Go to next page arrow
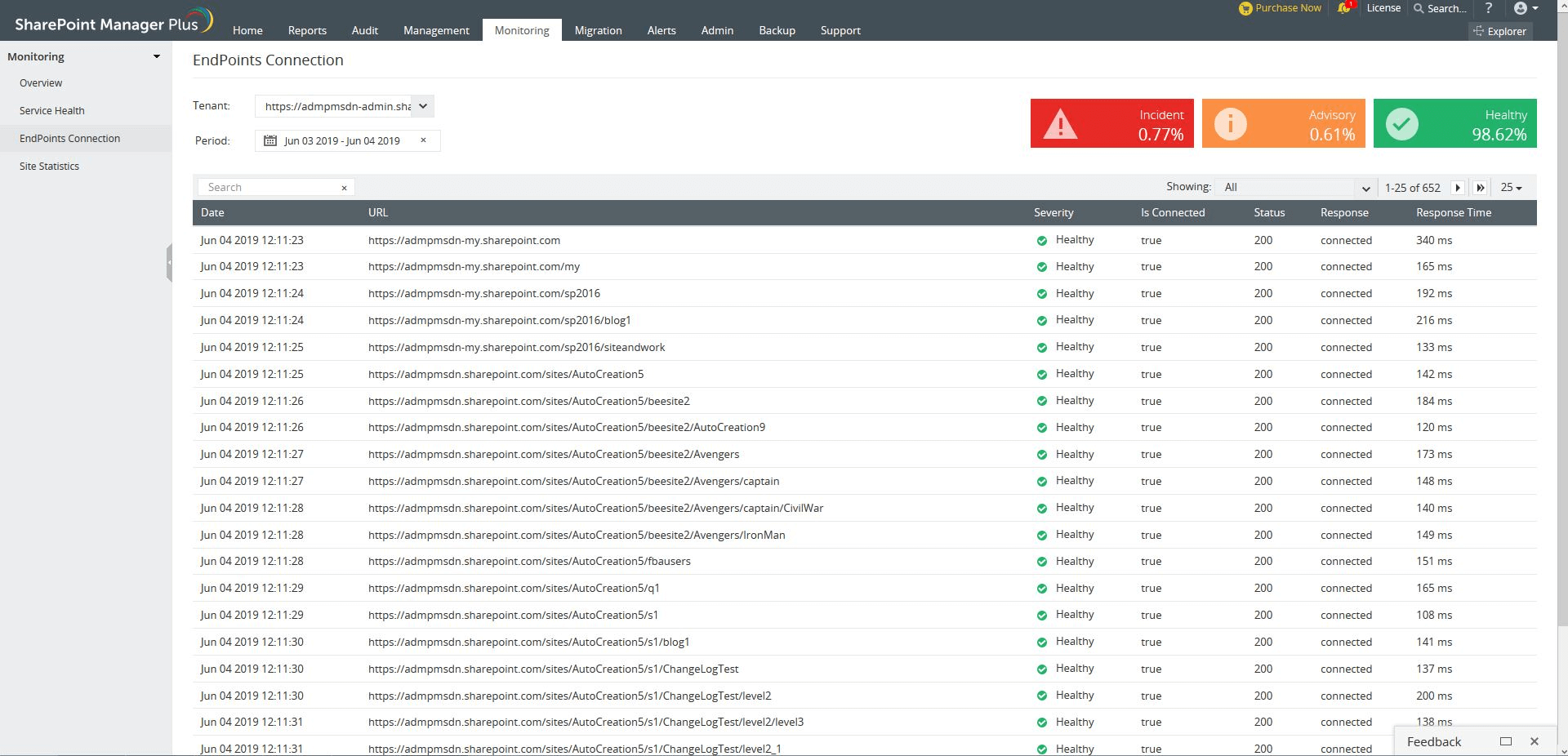 coord(1458,188)
